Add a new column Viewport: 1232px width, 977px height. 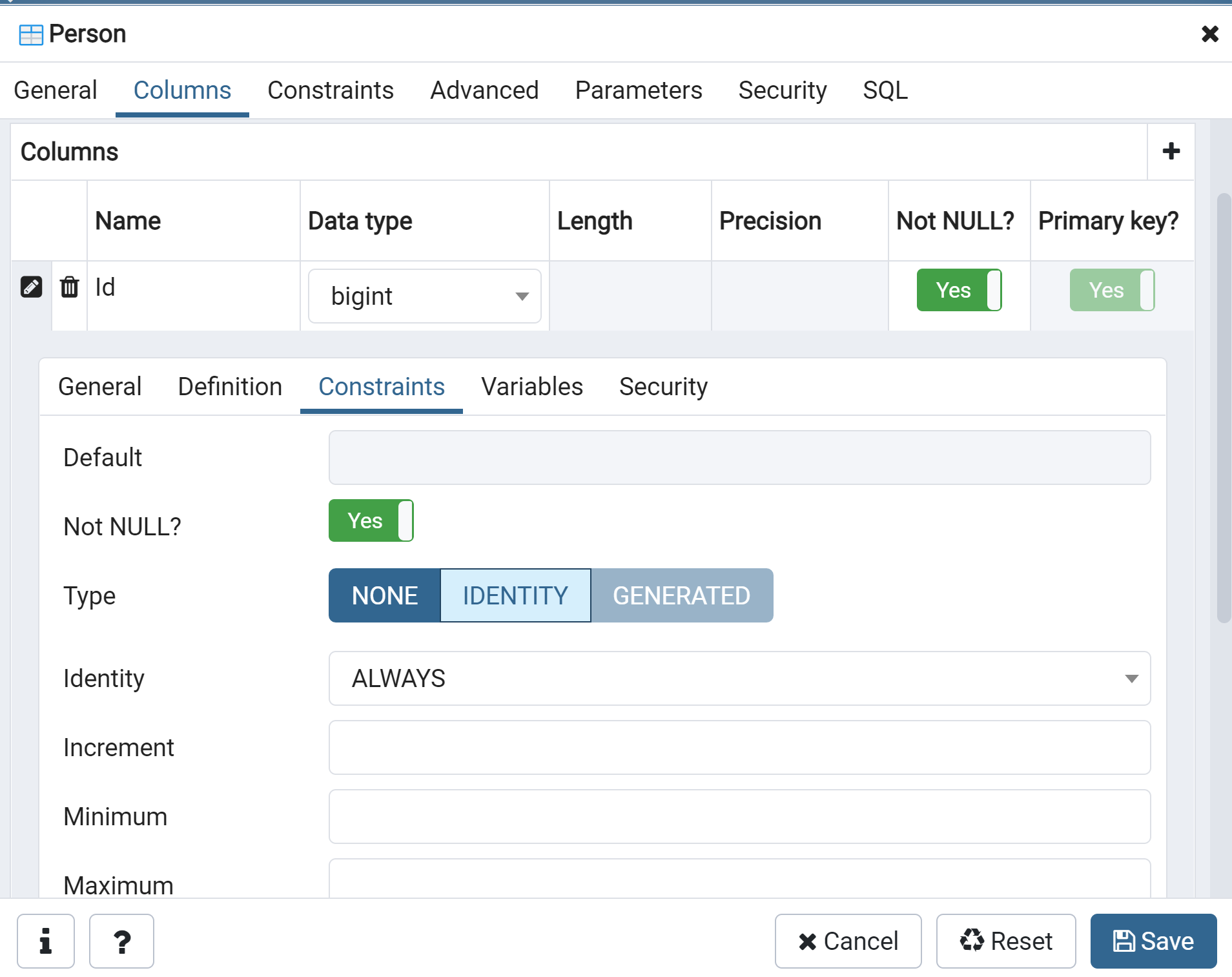pos(1171,151)
